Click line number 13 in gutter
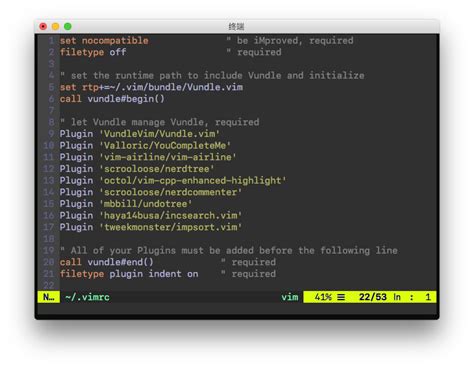The image size is (474, 369). (49, 181)
